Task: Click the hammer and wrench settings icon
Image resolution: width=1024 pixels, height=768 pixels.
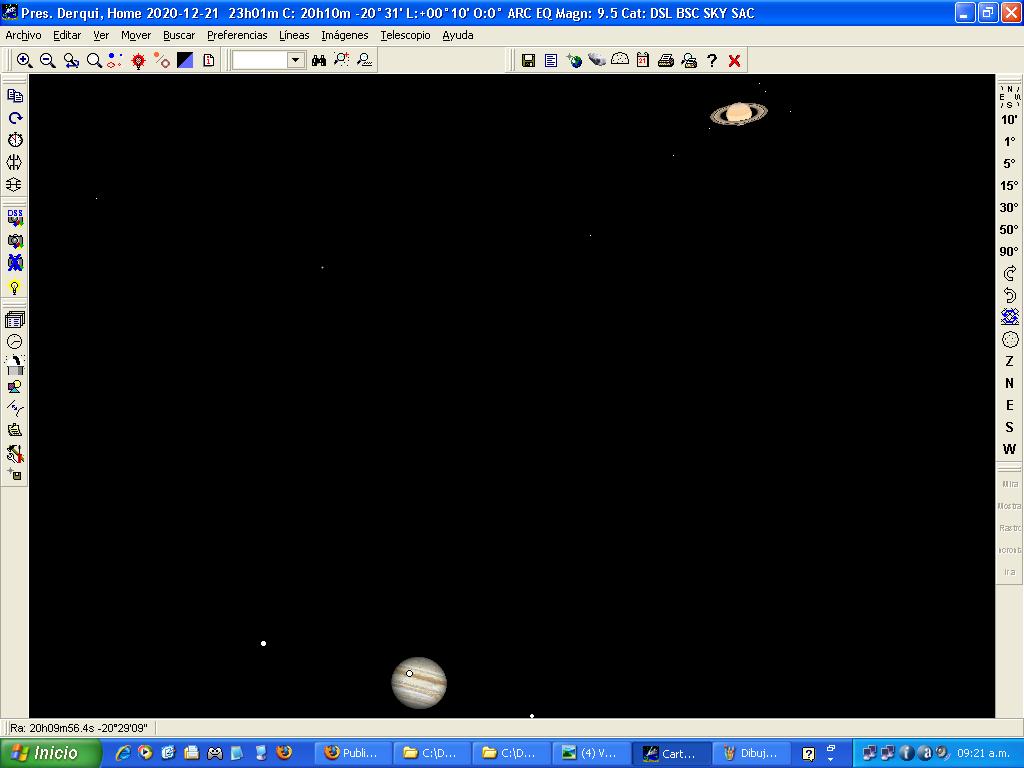Action: [14, 453]
